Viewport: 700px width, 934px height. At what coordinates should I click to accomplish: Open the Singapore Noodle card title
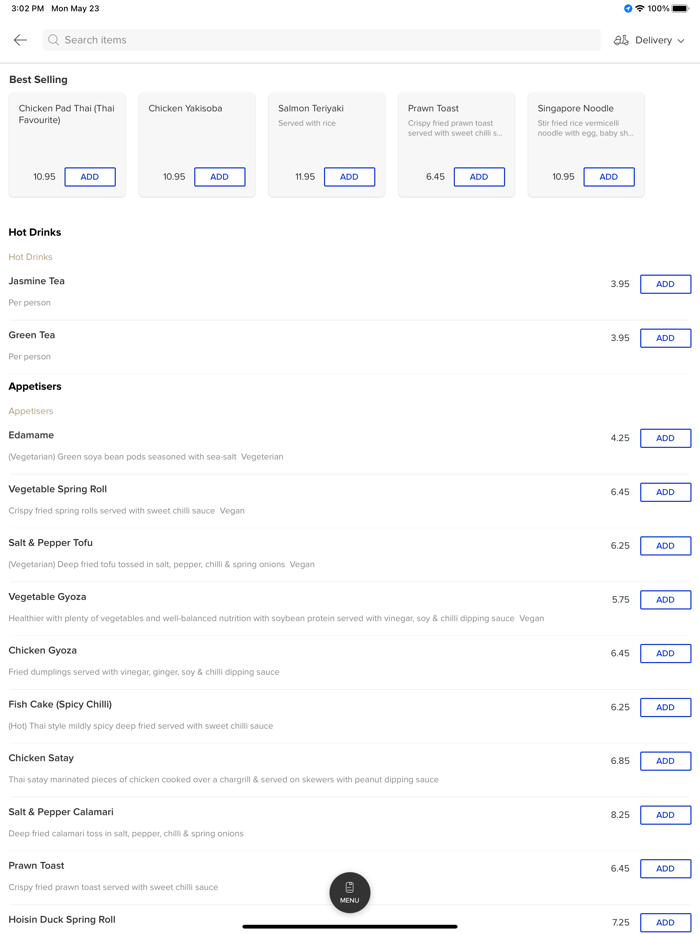pos(575,108)
